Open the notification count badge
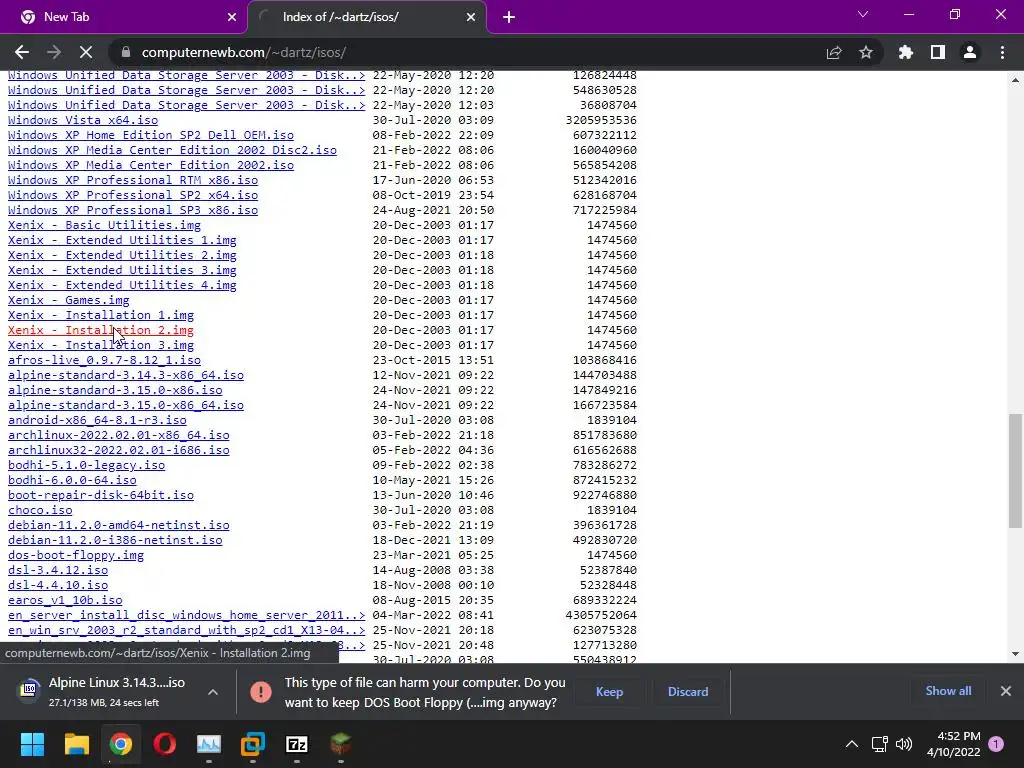The width and height of the screenshot is (1024, 768). [996, 744]
